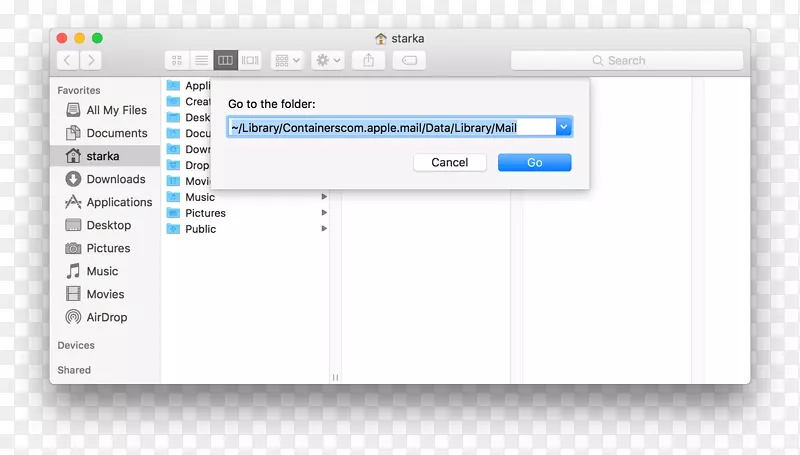800x455 pixels.
Task: Open Applications in sidebar
Action: [x=106, y=202]
